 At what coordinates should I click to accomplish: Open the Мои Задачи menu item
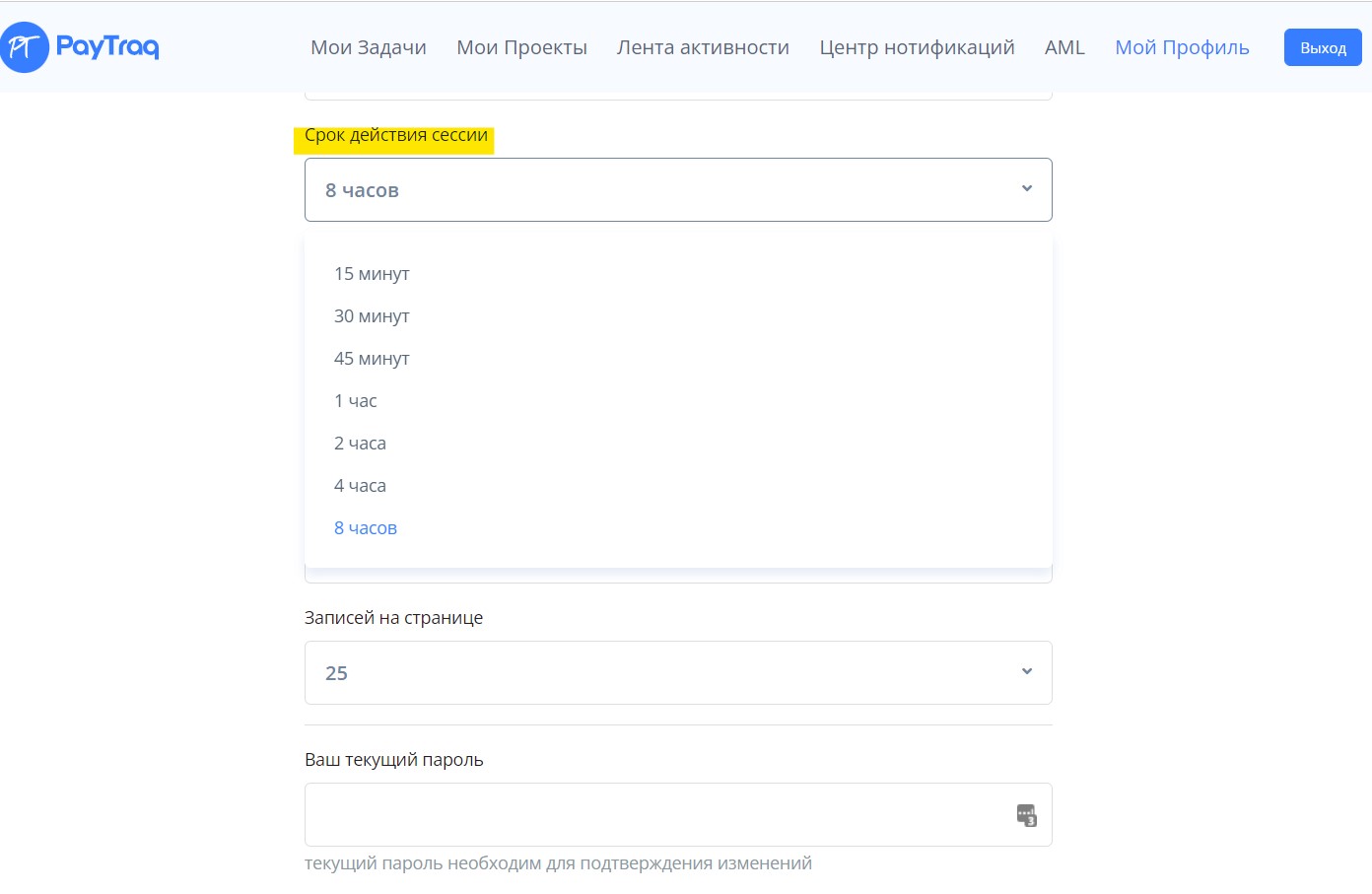(x=369, y=47)
